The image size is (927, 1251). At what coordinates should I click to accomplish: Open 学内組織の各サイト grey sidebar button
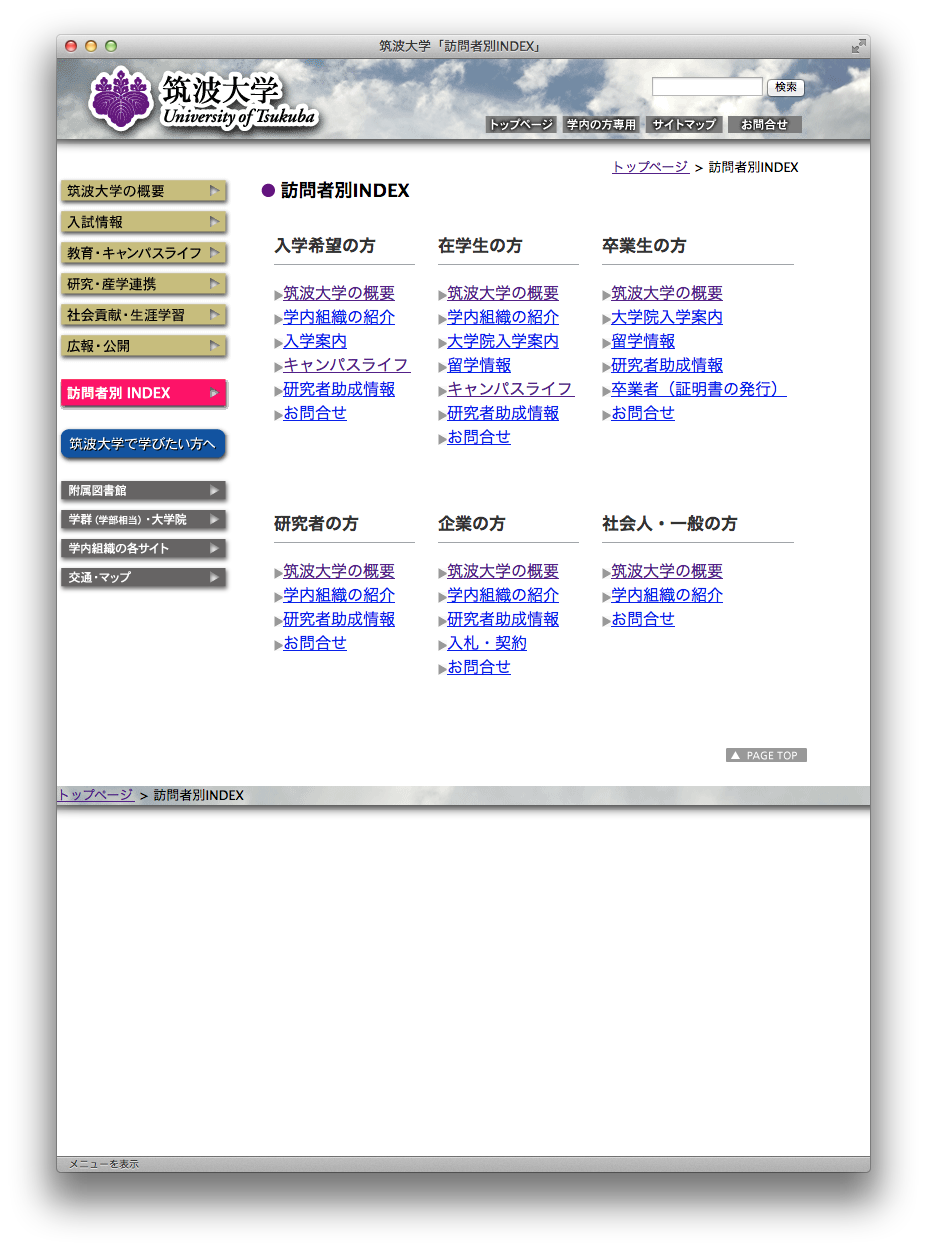(143, 549)
